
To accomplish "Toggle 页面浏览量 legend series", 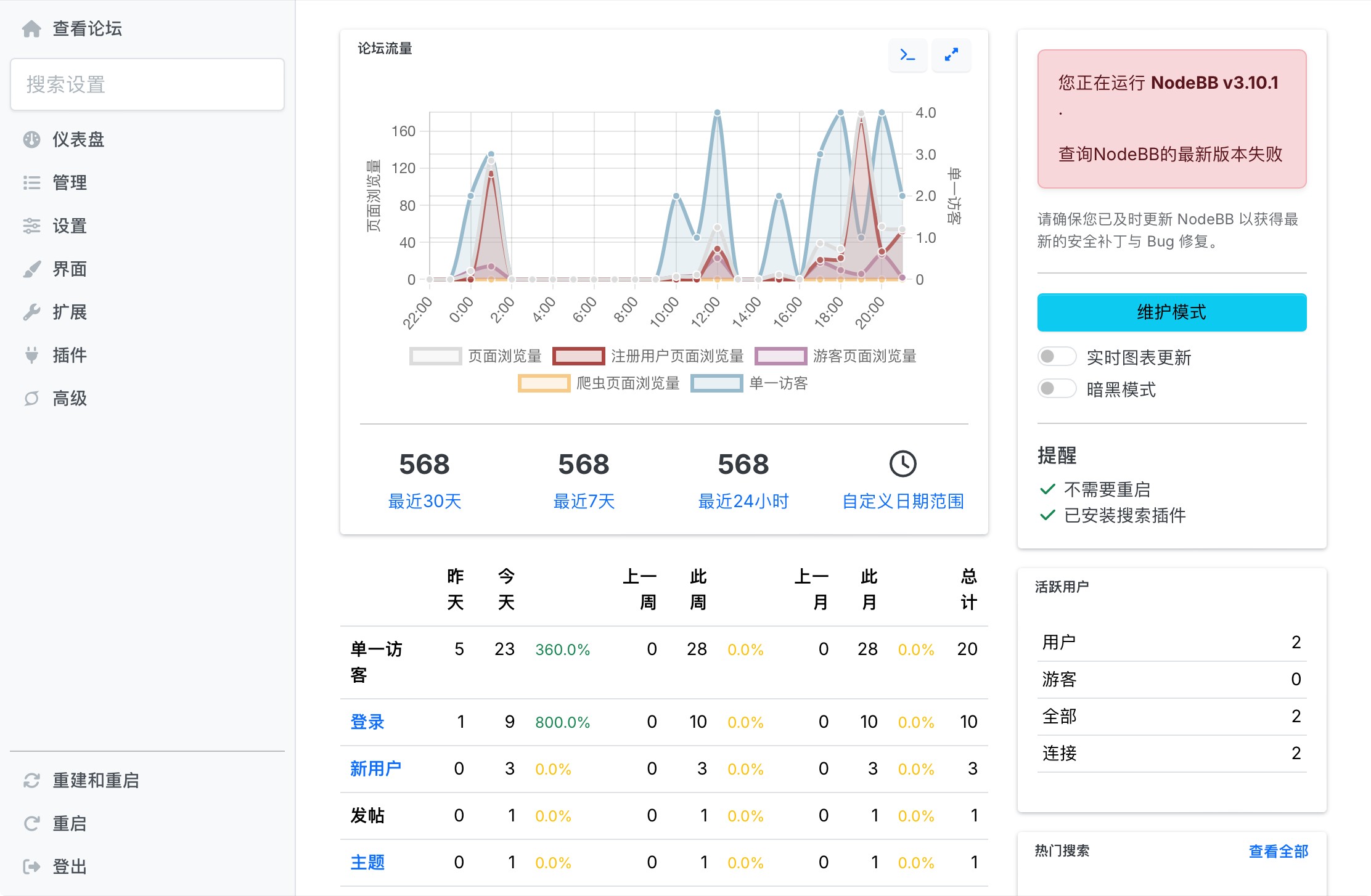I will [x=475, y=356].
